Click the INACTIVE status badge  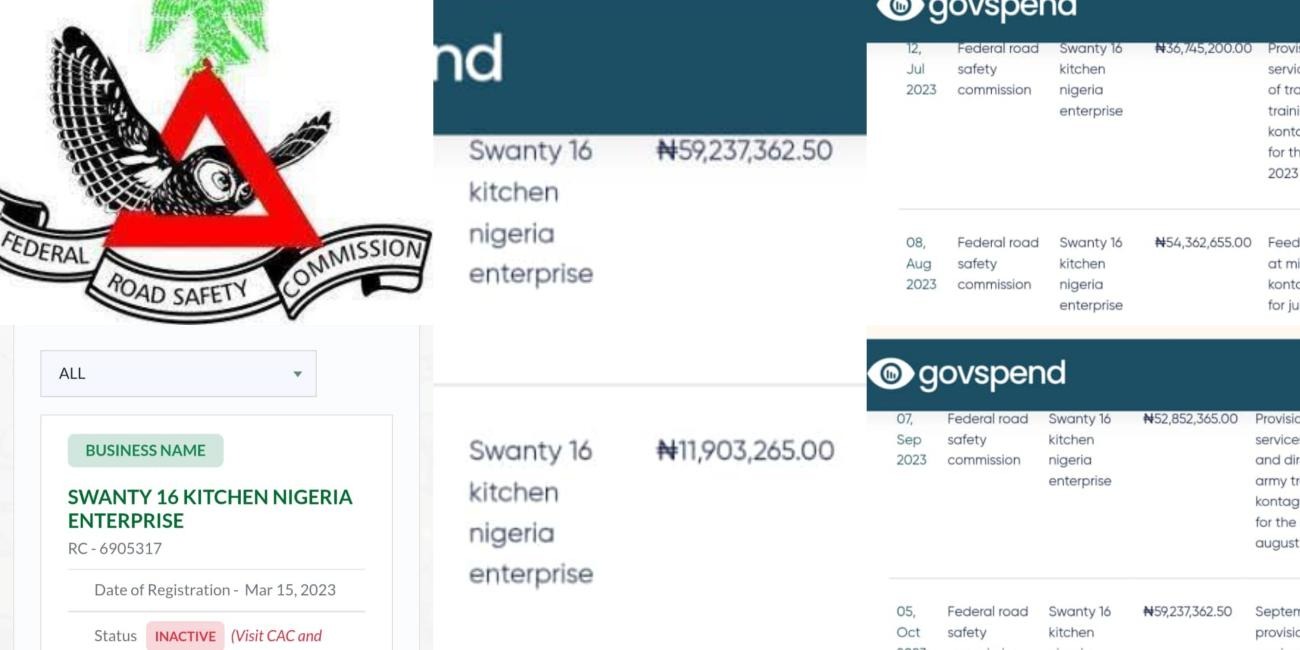coord(185,636)
